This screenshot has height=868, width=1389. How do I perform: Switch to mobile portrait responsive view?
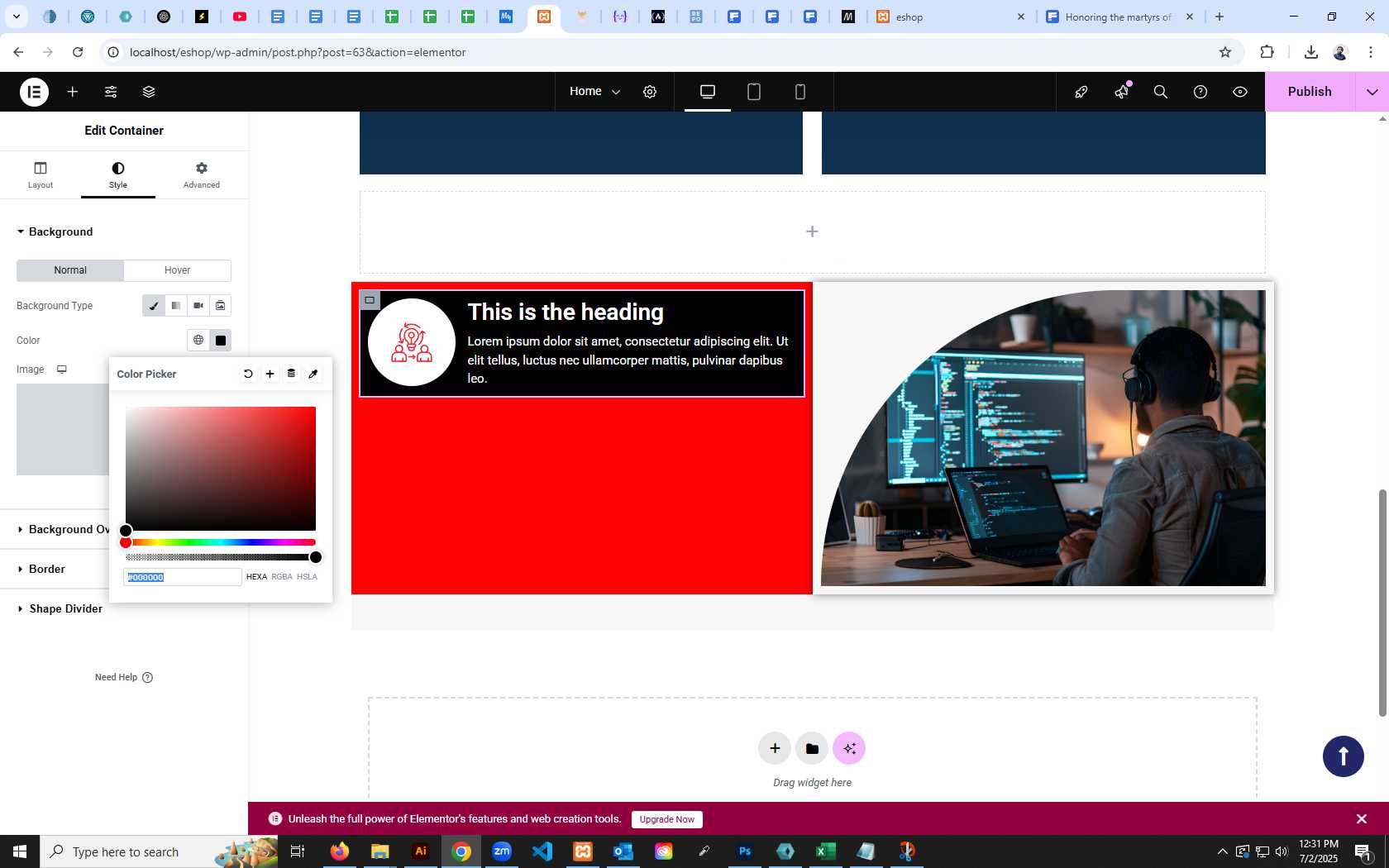(800, 92)
